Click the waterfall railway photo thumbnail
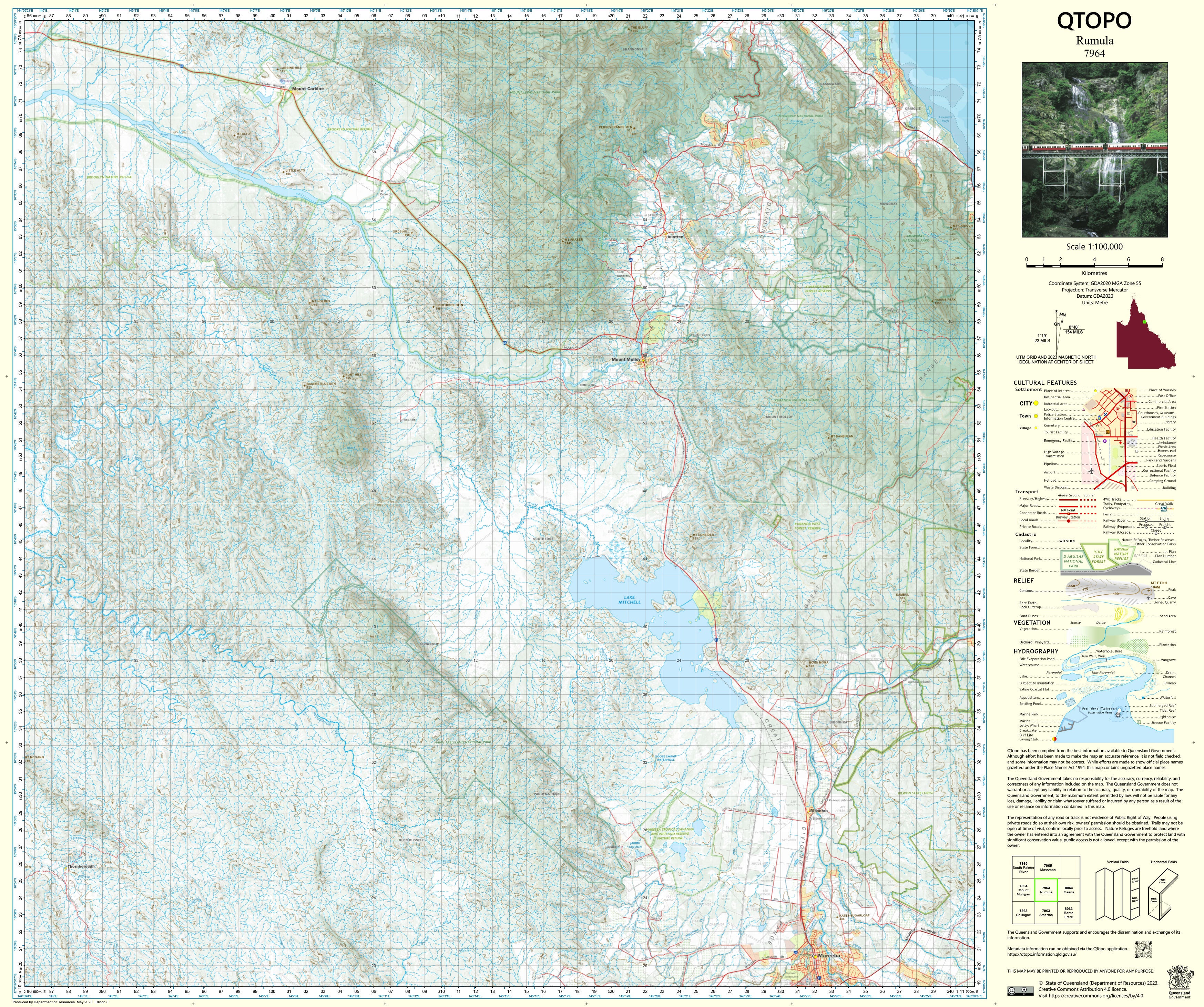The width and height of the screenshot is (1204, 1007). [1094, 150]
